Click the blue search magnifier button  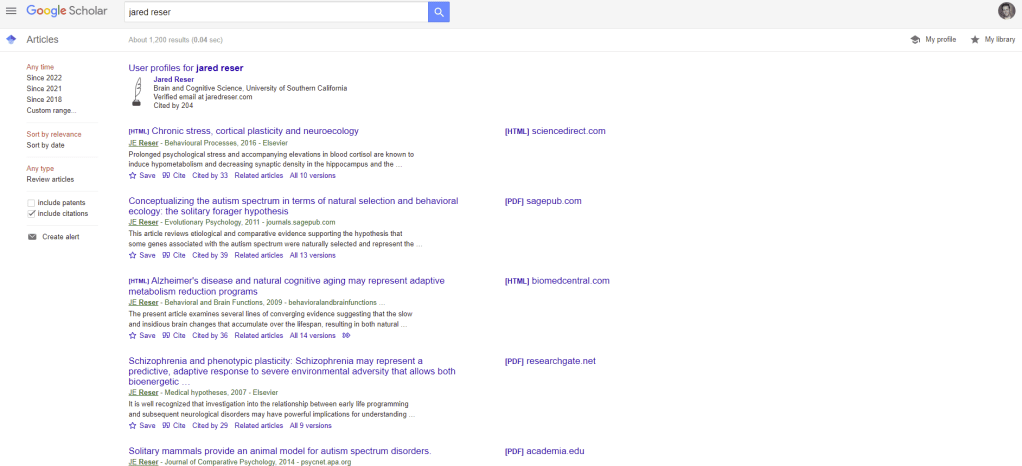click(x=438, y=11)
